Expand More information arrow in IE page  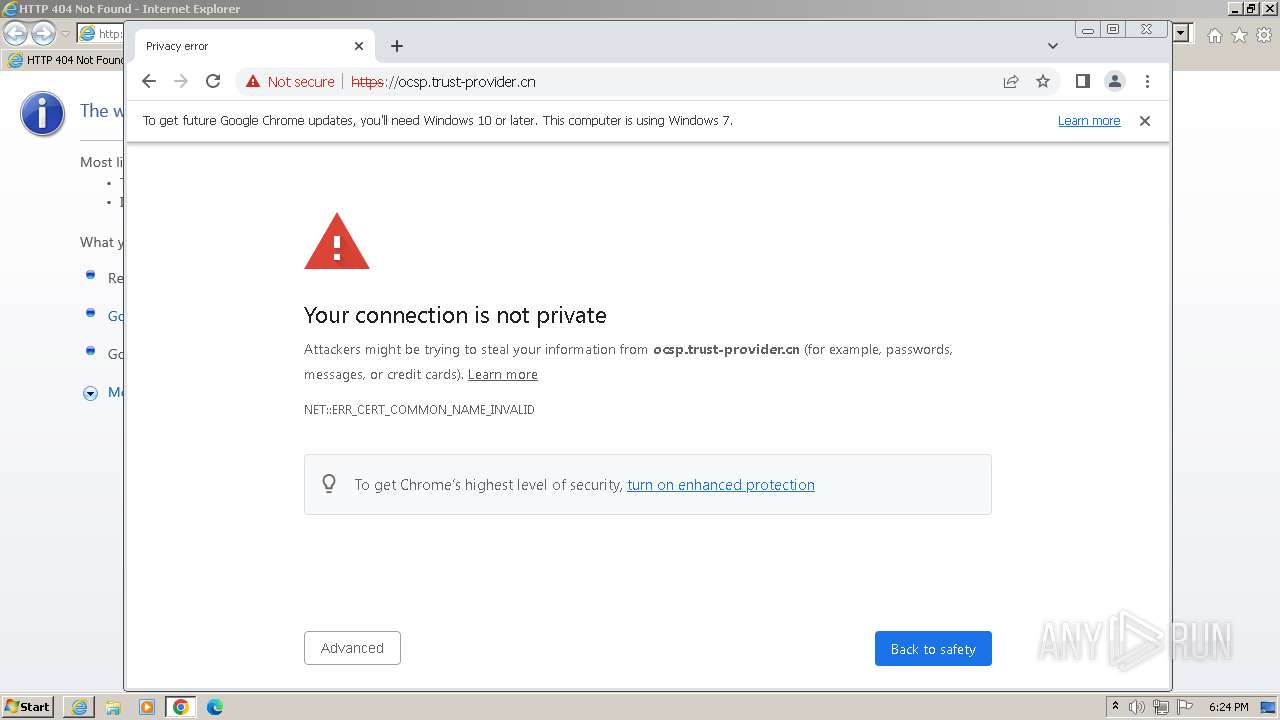click(x=90, y=393)
